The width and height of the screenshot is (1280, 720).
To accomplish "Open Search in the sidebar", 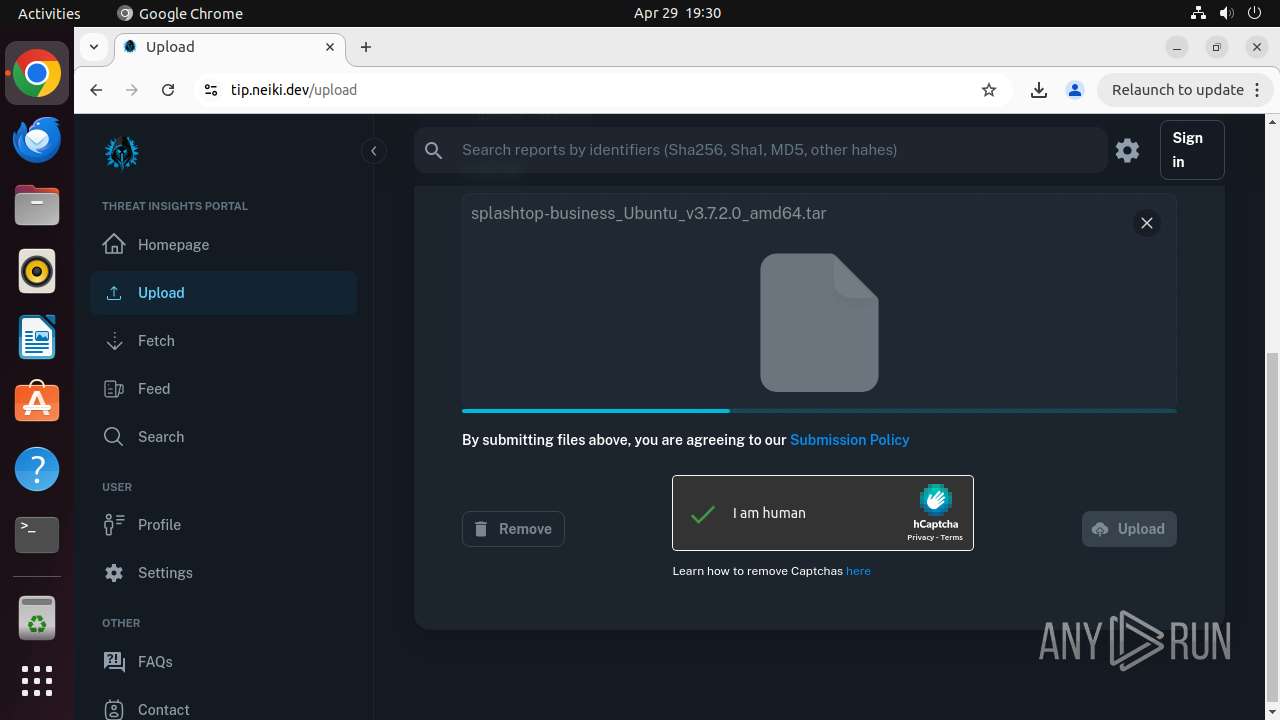I will coord(223,437).
